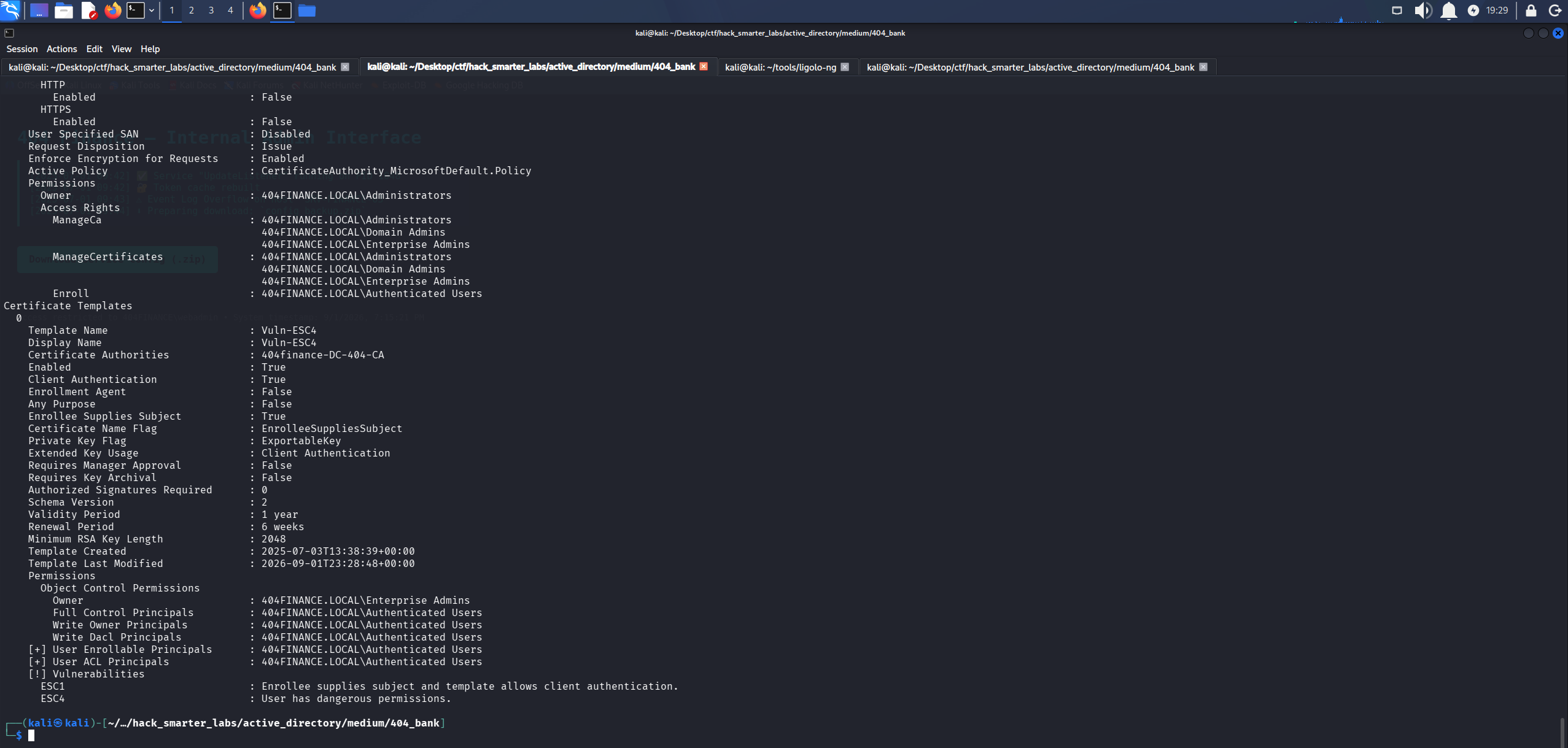Click the show desktop panel icon
This screenshot has height=748, width=1568.
[39, 10]
